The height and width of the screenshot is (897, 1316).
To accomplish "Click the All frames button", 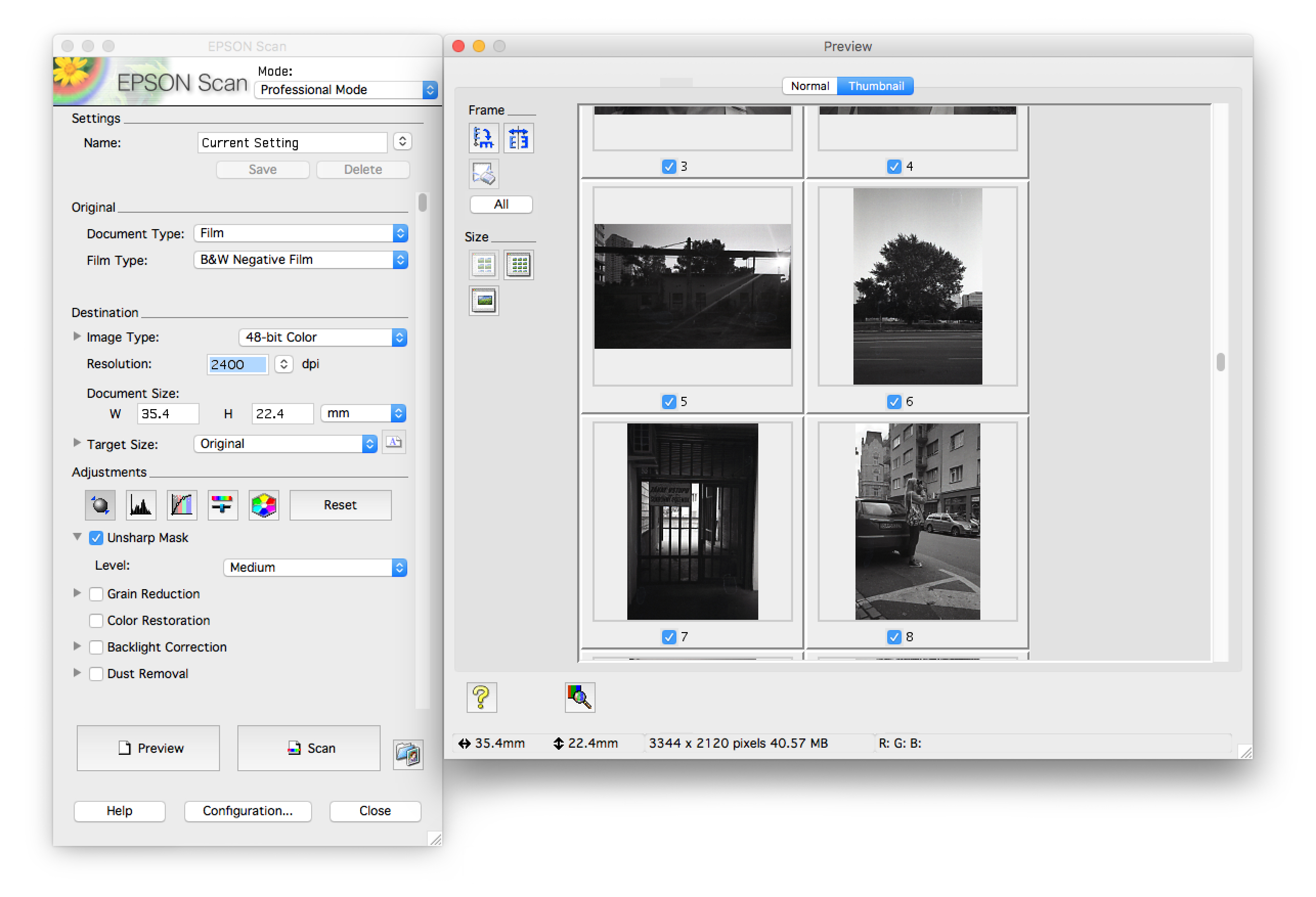I will [500, 204].
